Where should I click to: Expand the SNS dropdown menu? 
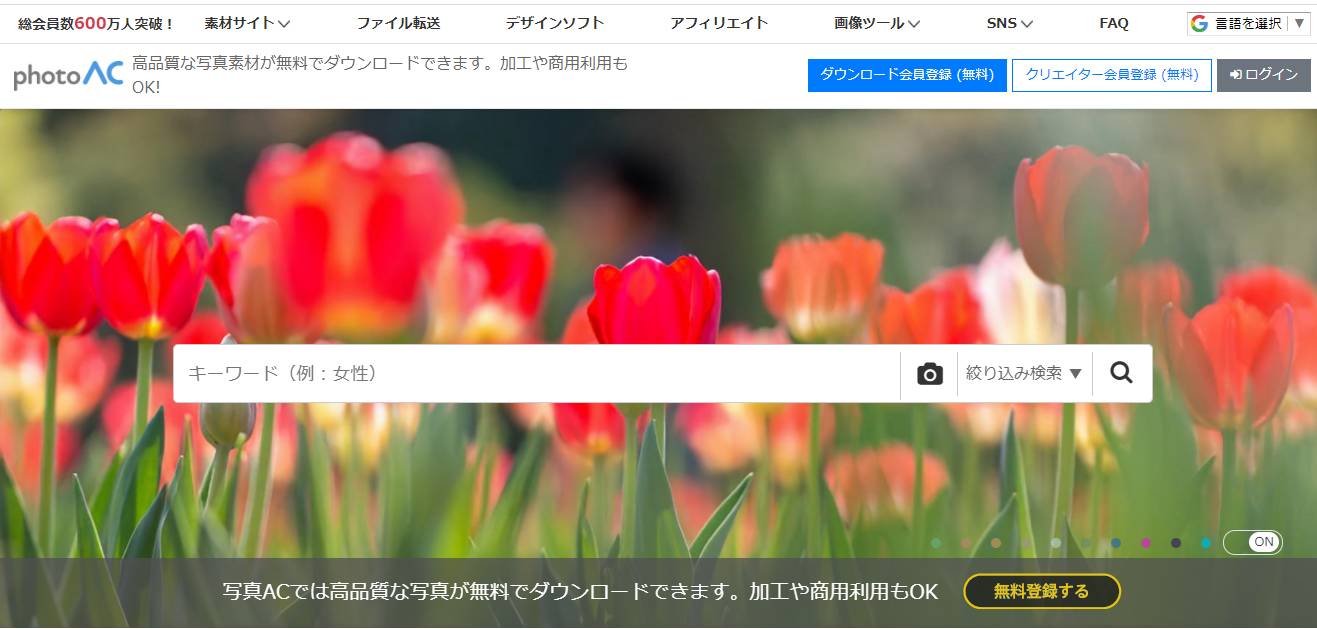1009,23
